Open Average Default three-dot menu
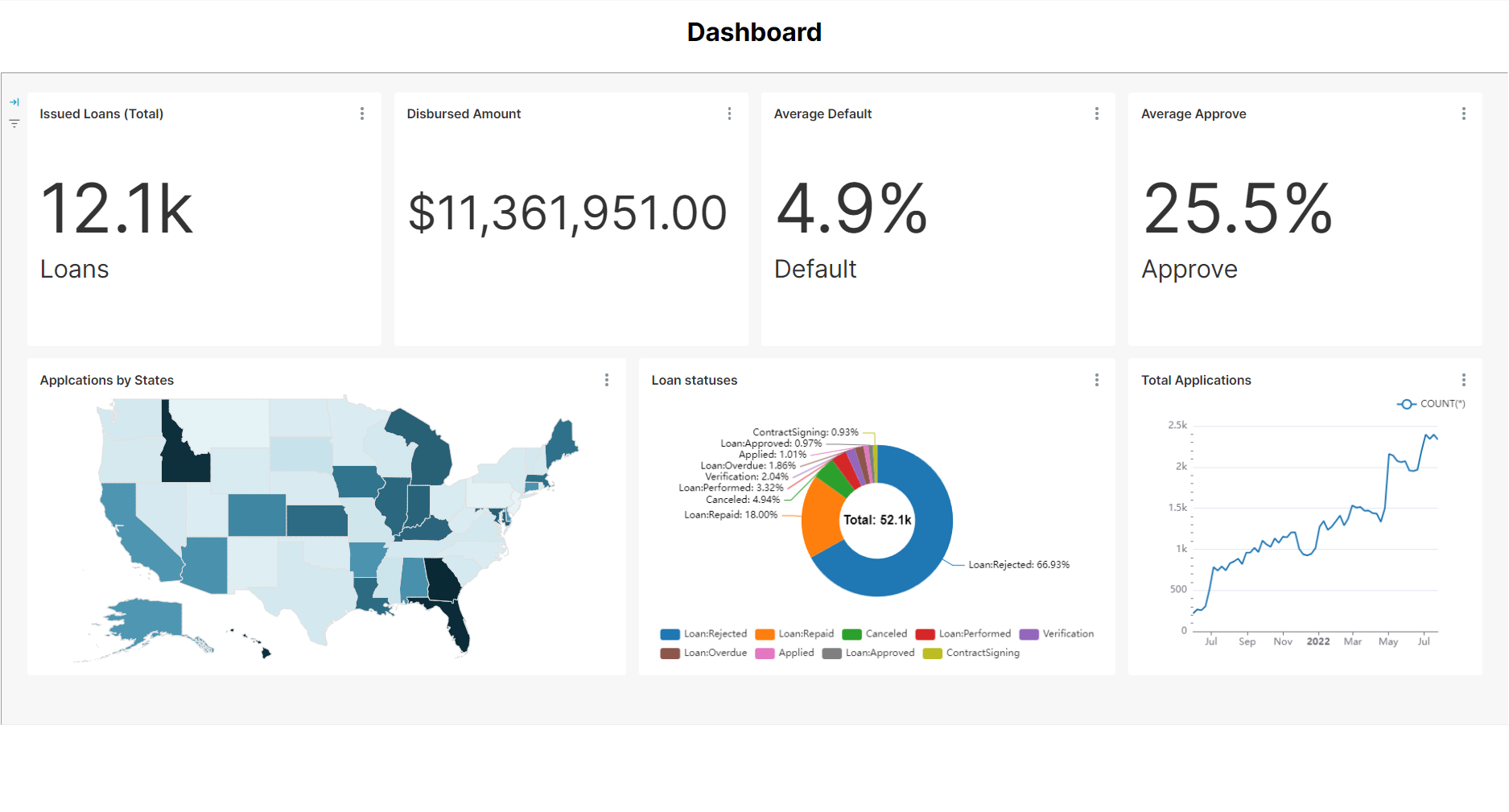Viewport: 1509px width, 812px height. pos(1096,113)
